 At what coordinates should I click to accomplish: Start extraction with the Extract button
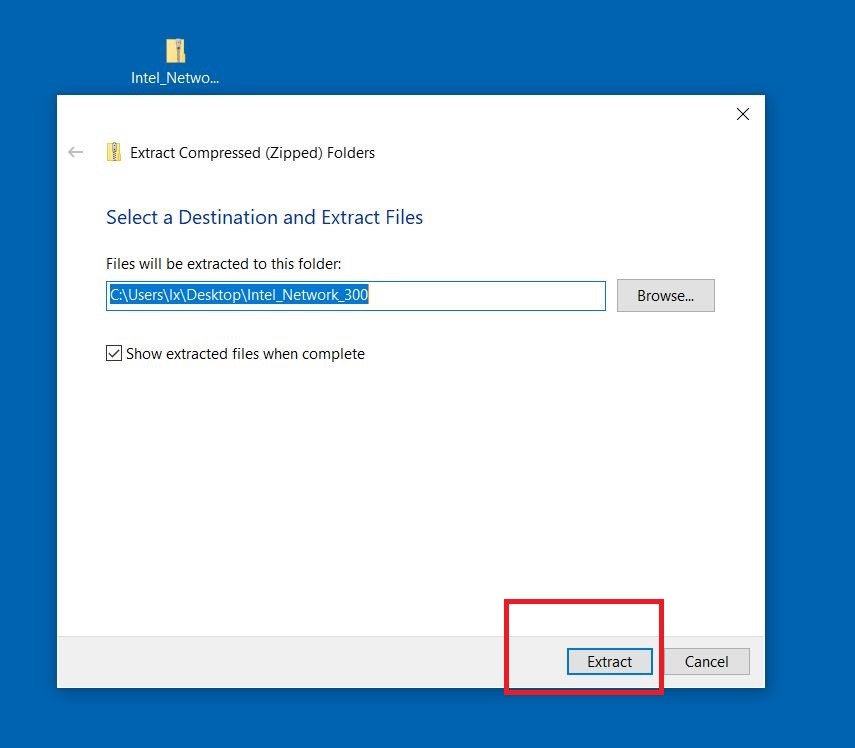[609, 662]
